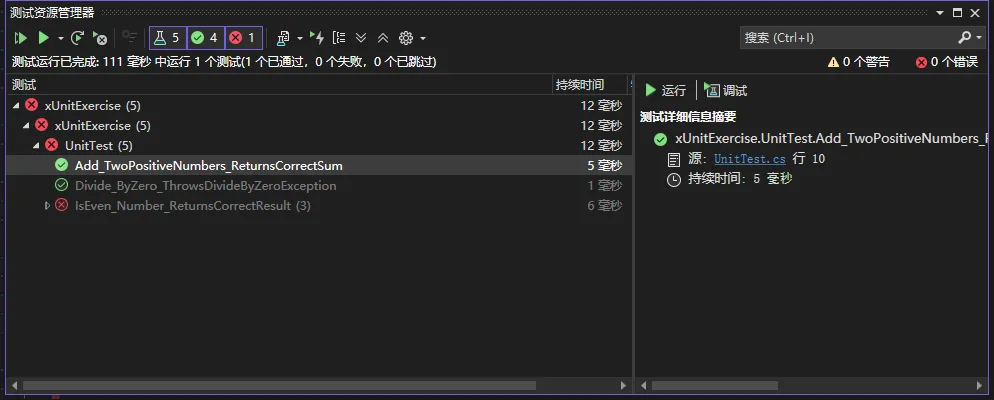Image resolution: width=994 pixels, height=400 pixels.
Task: Maximize the Test Explorer window
Action: pyautogui.click(x=957, y=13)
